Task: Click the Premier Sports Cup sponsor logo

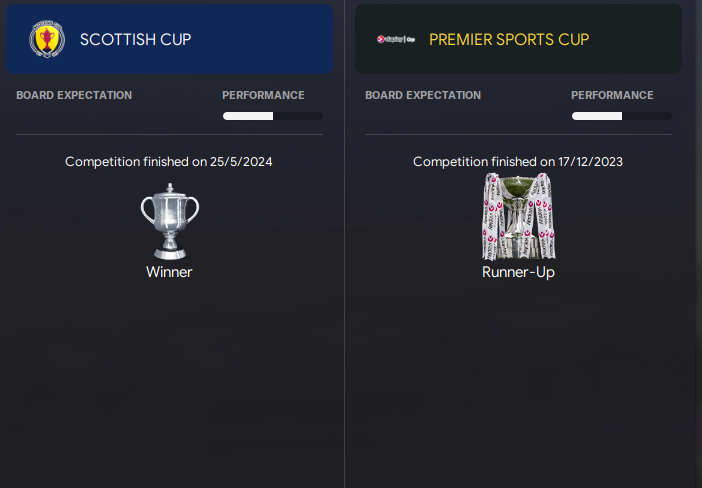Action: pos(396,40)
